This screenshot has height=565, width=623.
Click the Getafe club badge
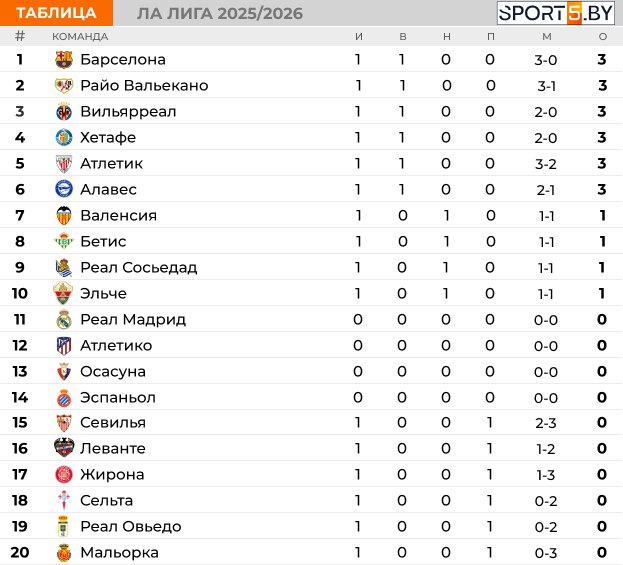64,137
